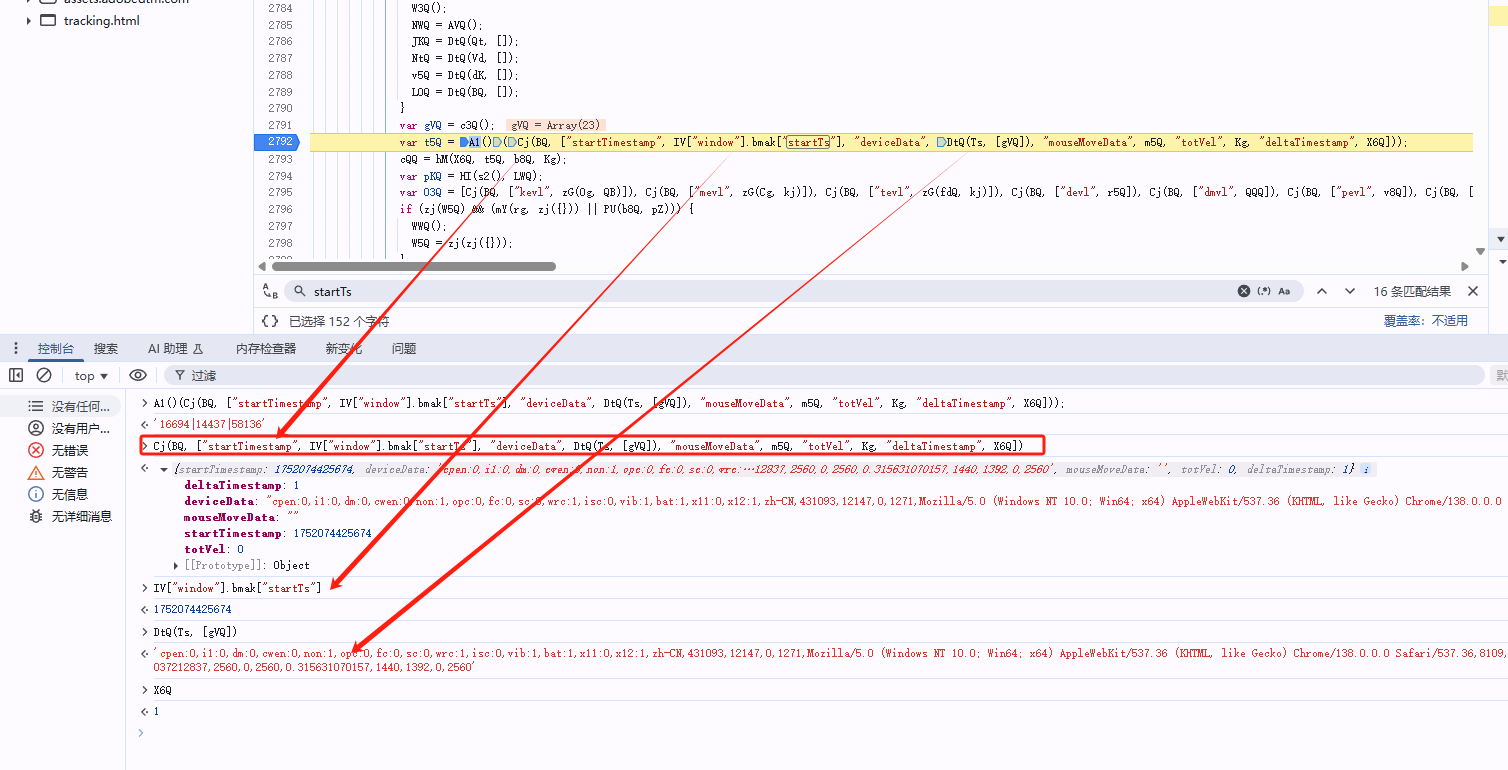Toggle breakpoint on line 2792
This screenshot has width=1508, height=770.
(280, 142)
